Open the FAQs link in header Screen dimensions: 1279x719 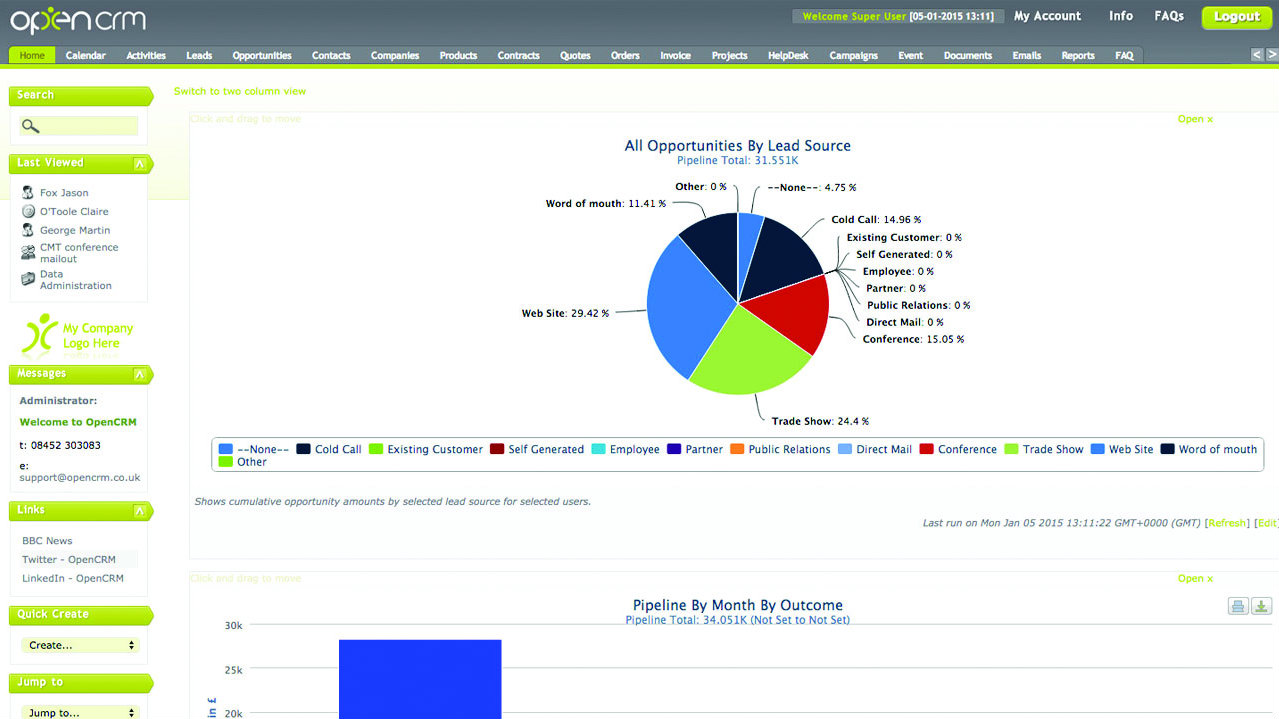pyautogui.click(x=1169, y=16)
